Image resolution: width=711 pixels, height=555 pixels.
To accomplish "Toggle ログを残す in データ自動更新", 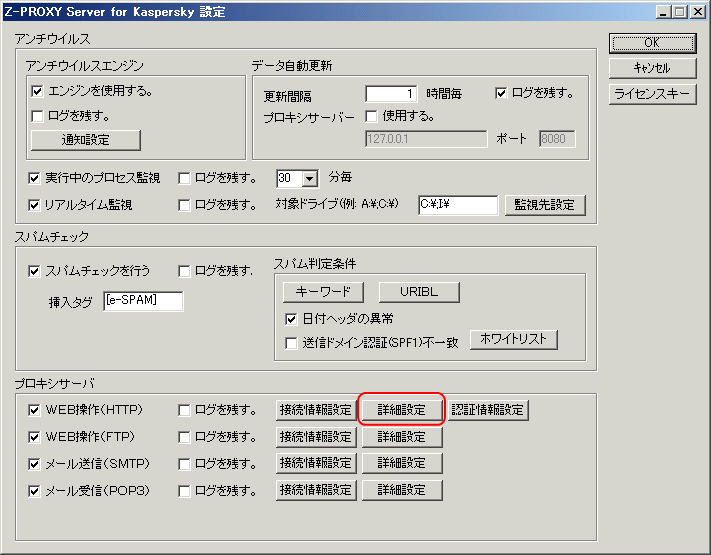I will click(501, 93).
